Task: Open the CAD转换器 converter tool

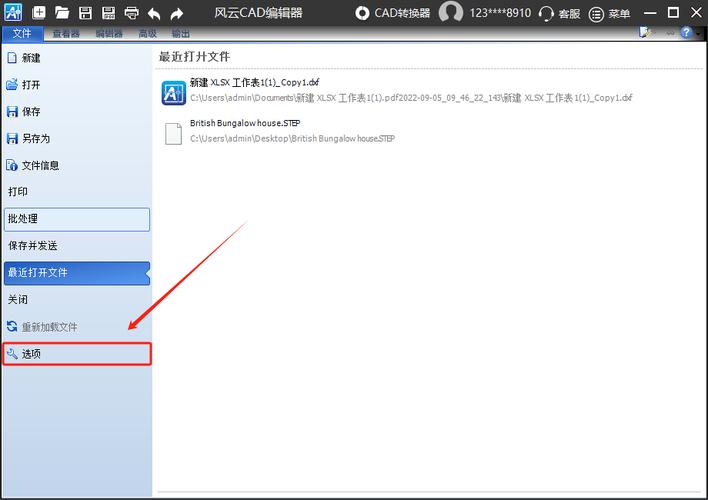Action: coord(393,13)
